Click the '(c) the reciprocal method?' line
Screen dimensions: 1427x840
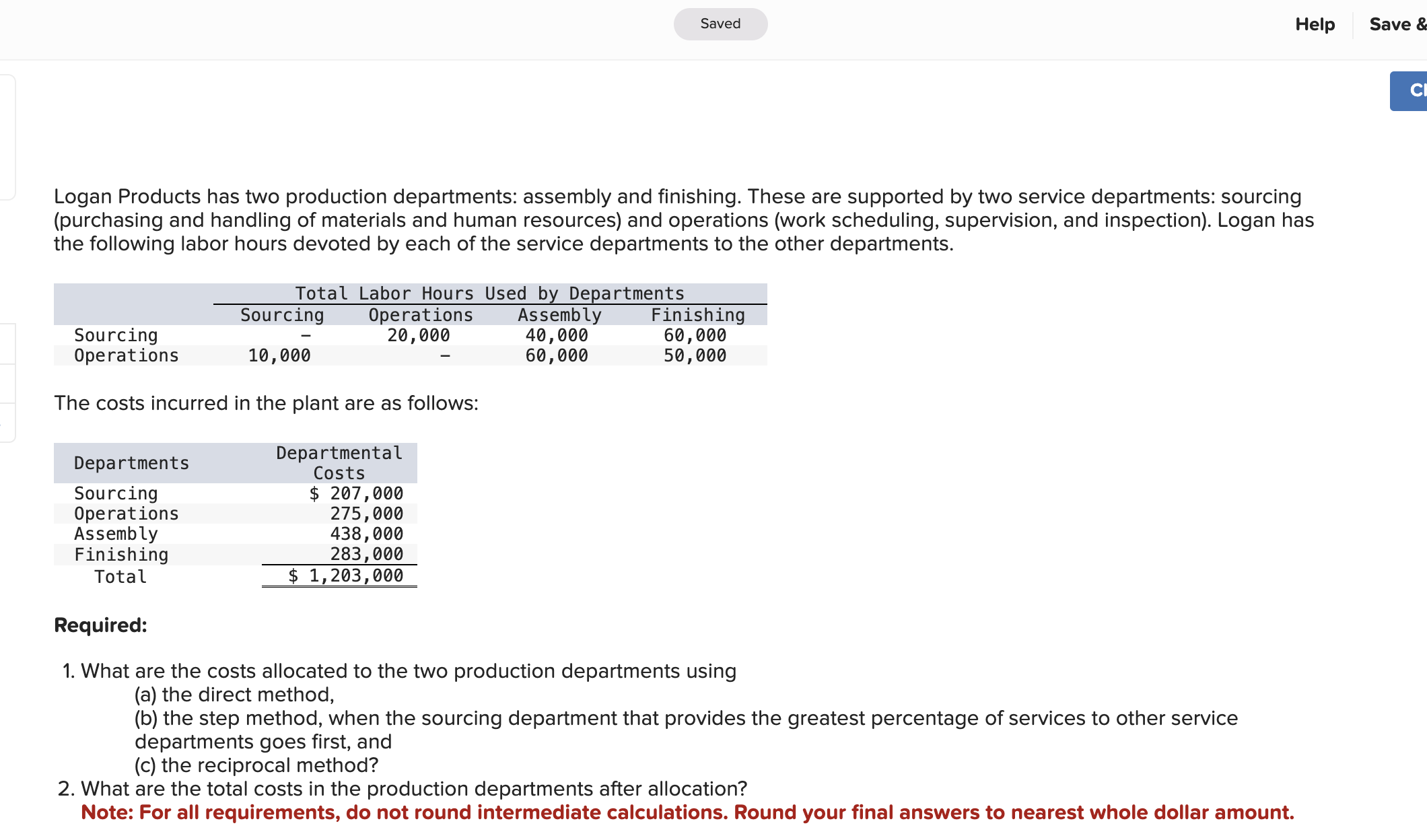(256, 765)
